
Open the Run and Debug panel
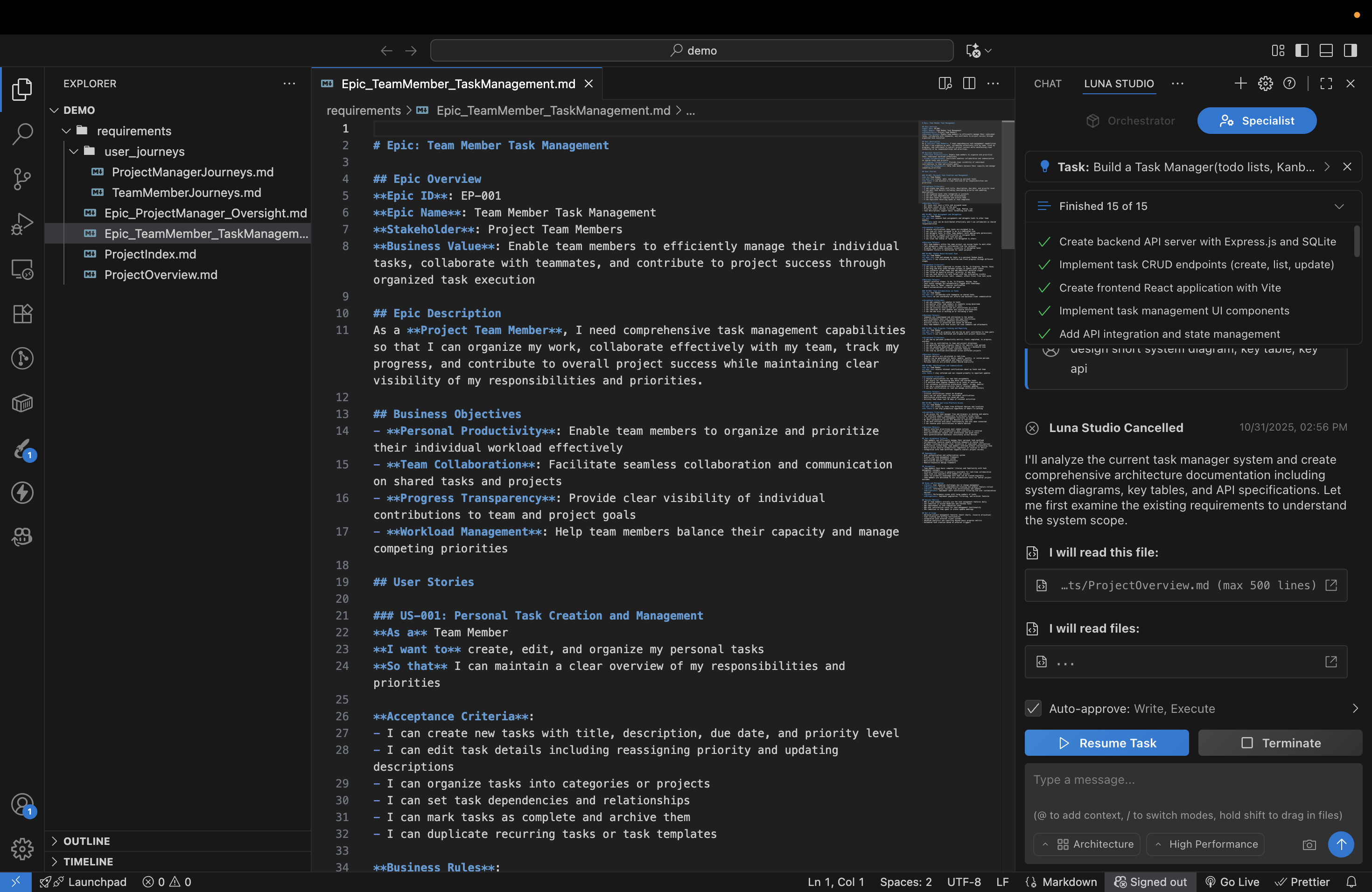(x=22, y=223)
